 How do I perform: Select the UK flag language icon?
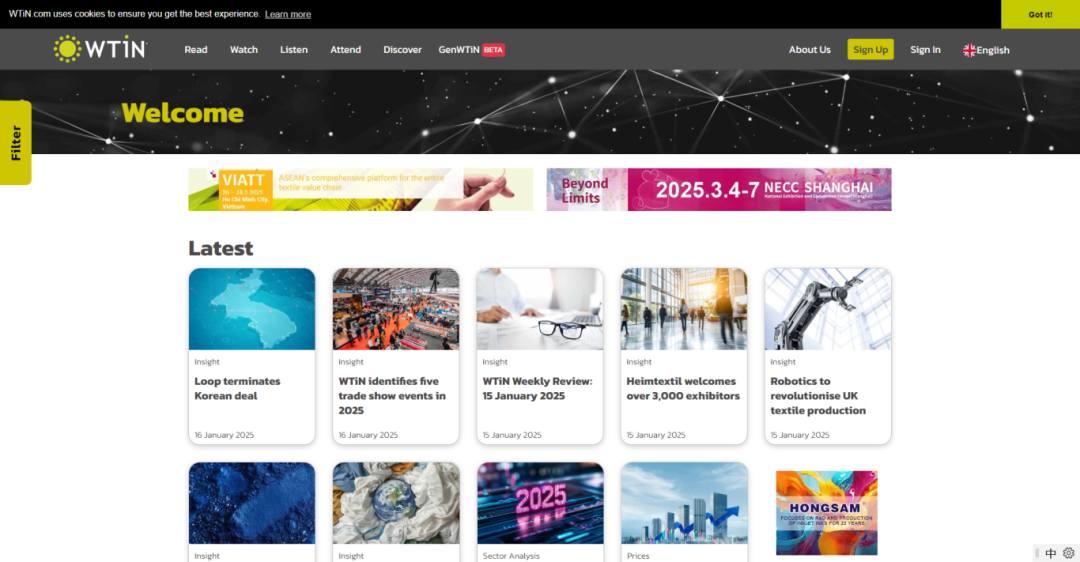click(969, 50)
